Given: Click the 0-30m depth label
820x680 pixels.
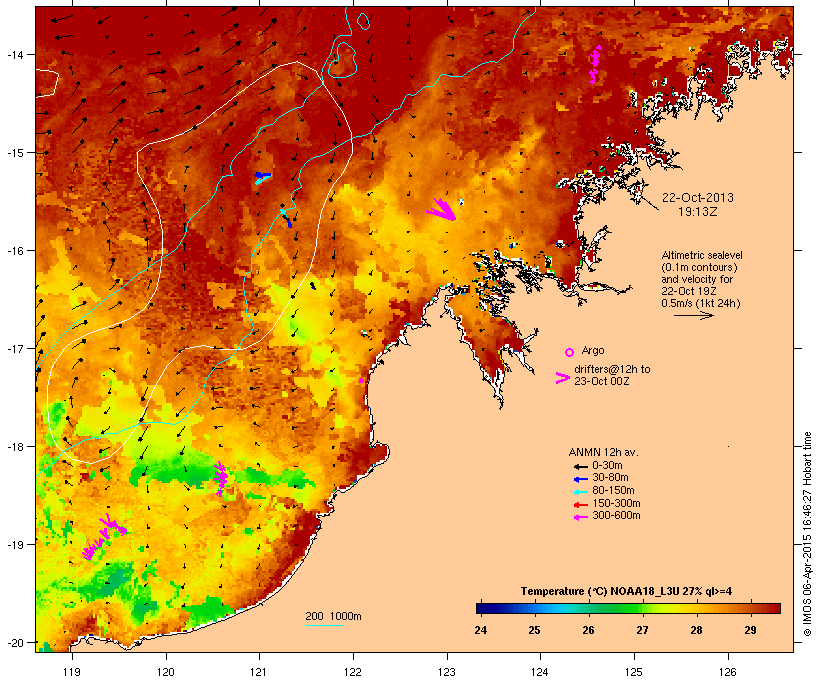Looking at the screenshot, I should (x=607, y=466).
